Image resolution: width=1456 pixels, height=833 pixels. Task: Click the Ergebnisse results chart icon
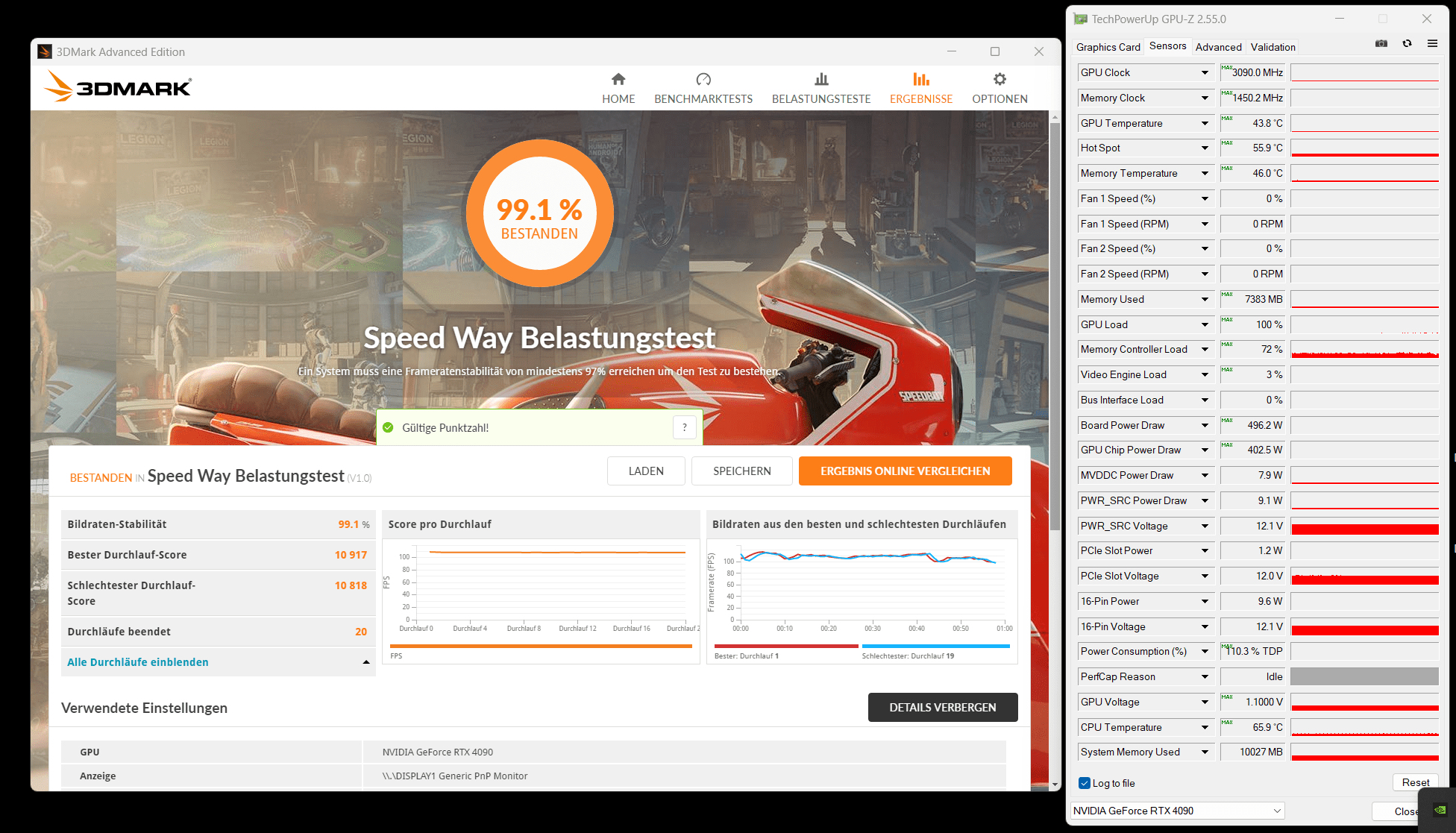pos(921,79)
